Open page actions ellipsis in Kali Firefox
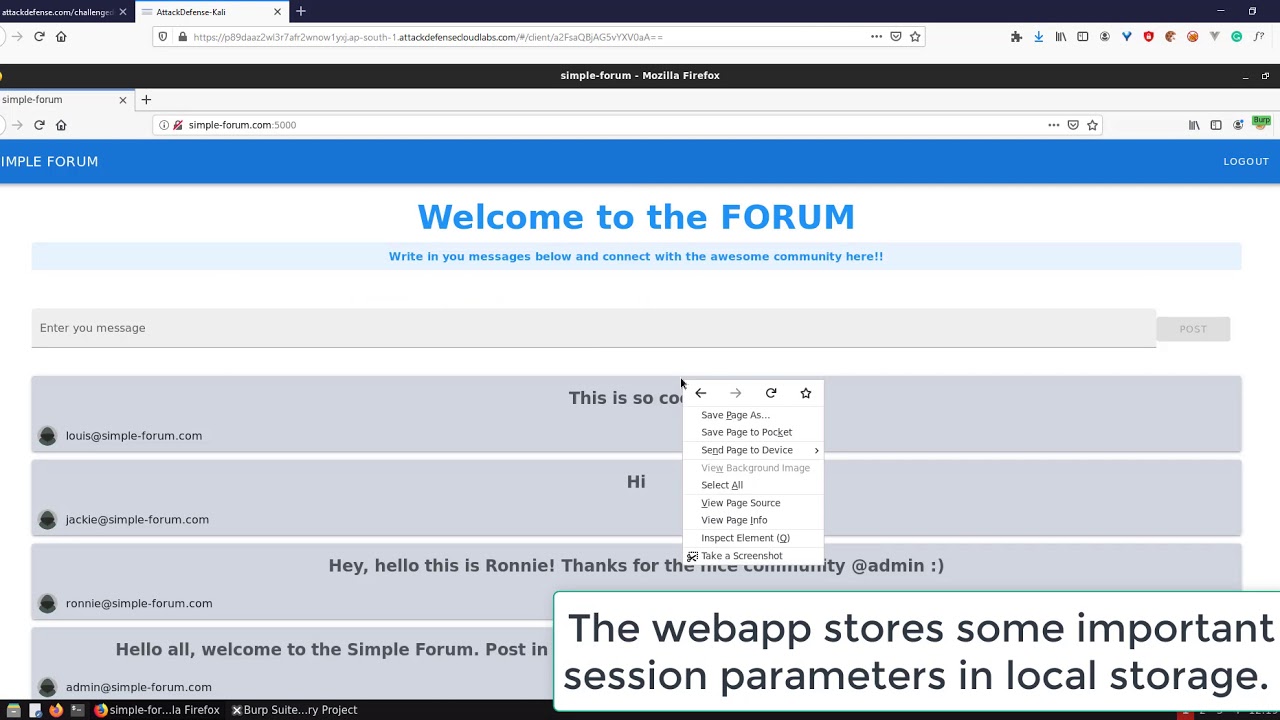 (1053, 125)
